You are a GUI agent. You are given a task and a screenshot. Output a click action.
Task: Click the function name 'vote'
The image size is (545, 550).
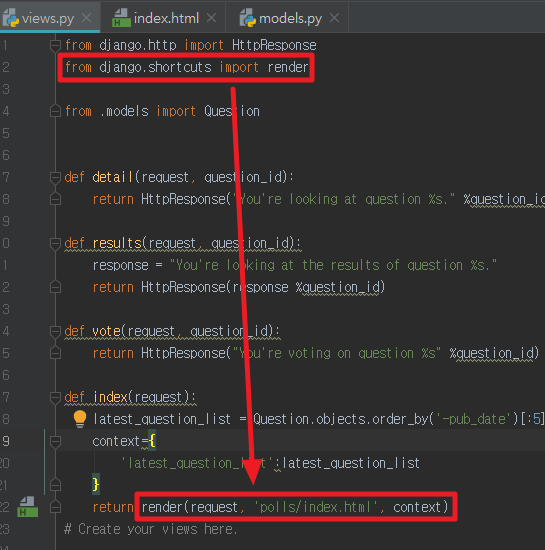coord(106,331)
